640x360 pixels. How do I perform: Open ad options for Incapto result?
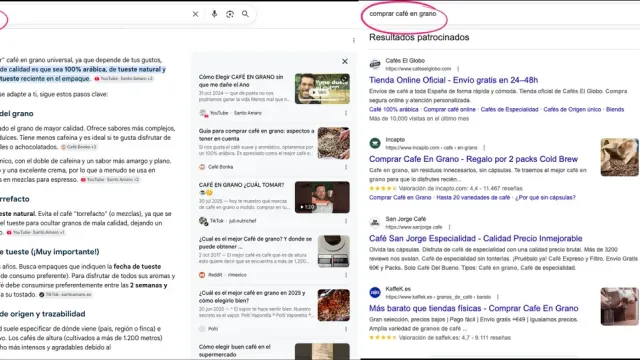(x=484, y=148)
